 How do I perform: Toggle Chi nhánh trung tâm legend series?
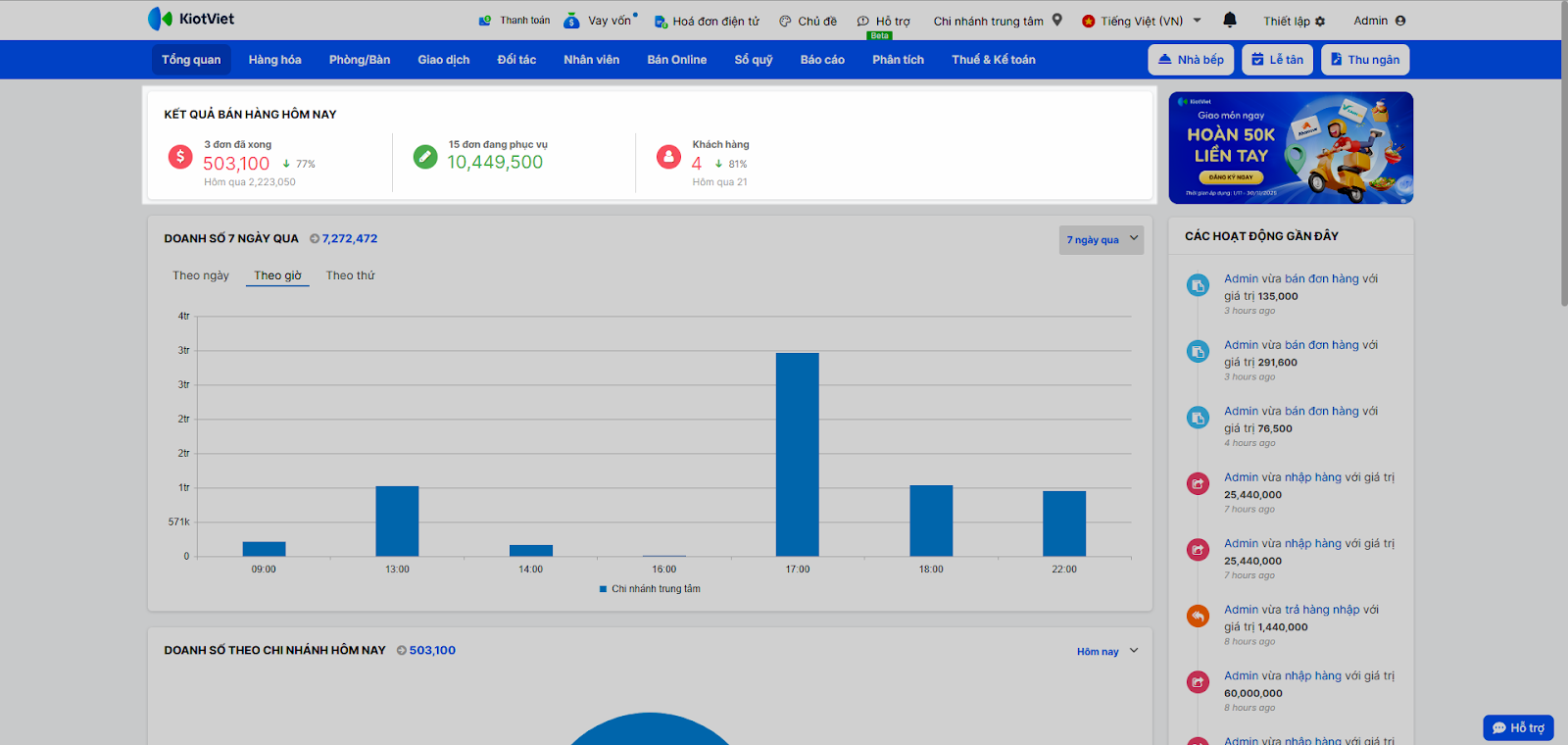point(650,589)
